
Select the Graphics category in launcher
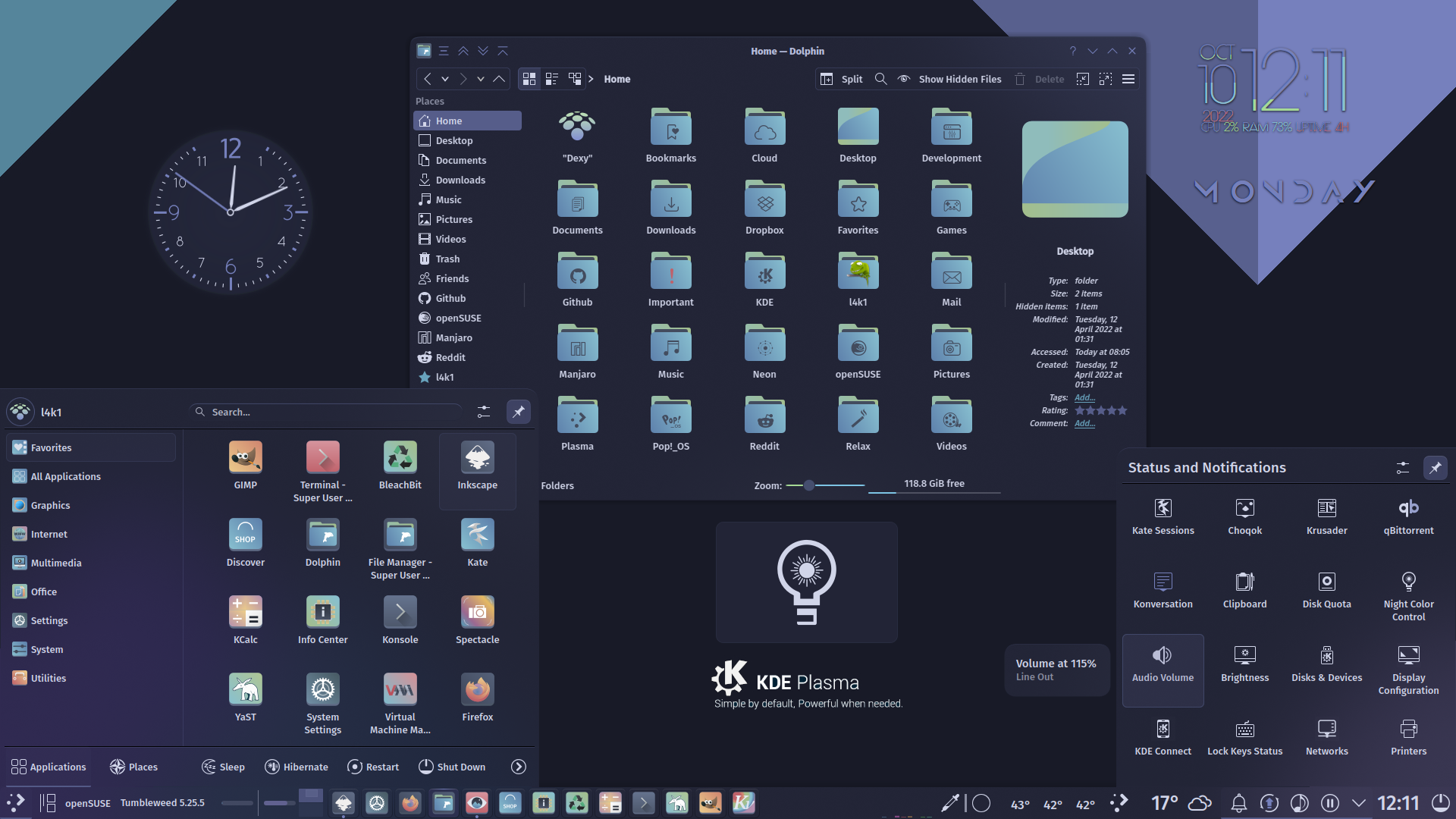[91, 505]
